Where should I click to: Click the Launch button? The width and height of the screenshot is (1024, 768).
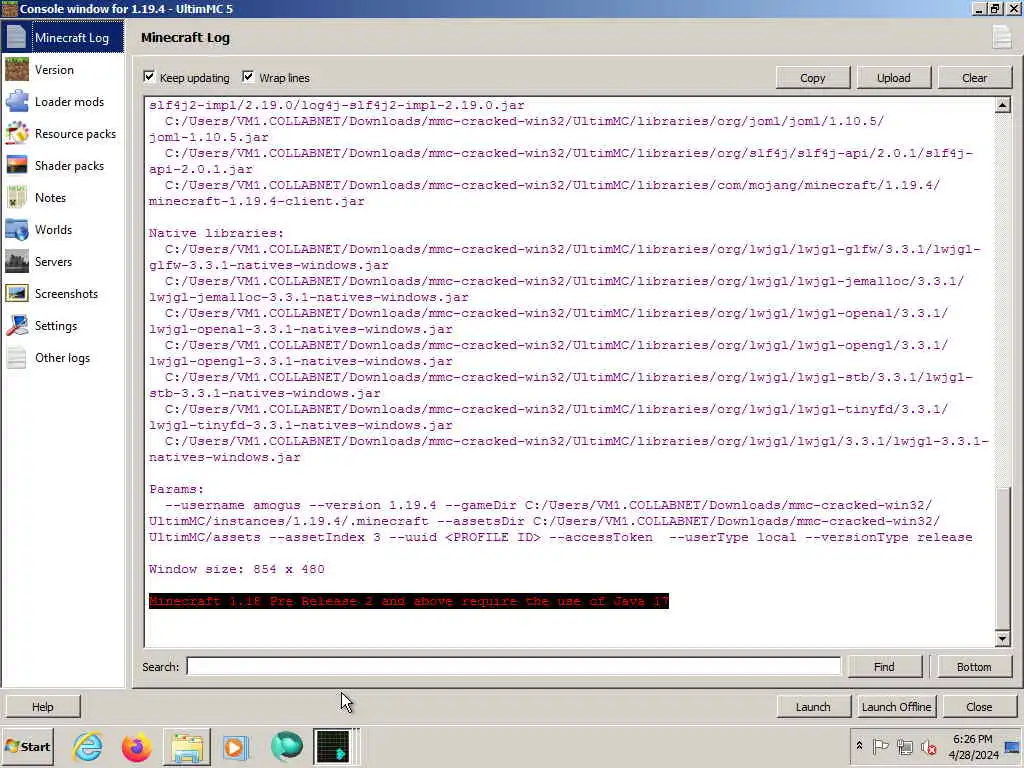click(x=813, y=707)
